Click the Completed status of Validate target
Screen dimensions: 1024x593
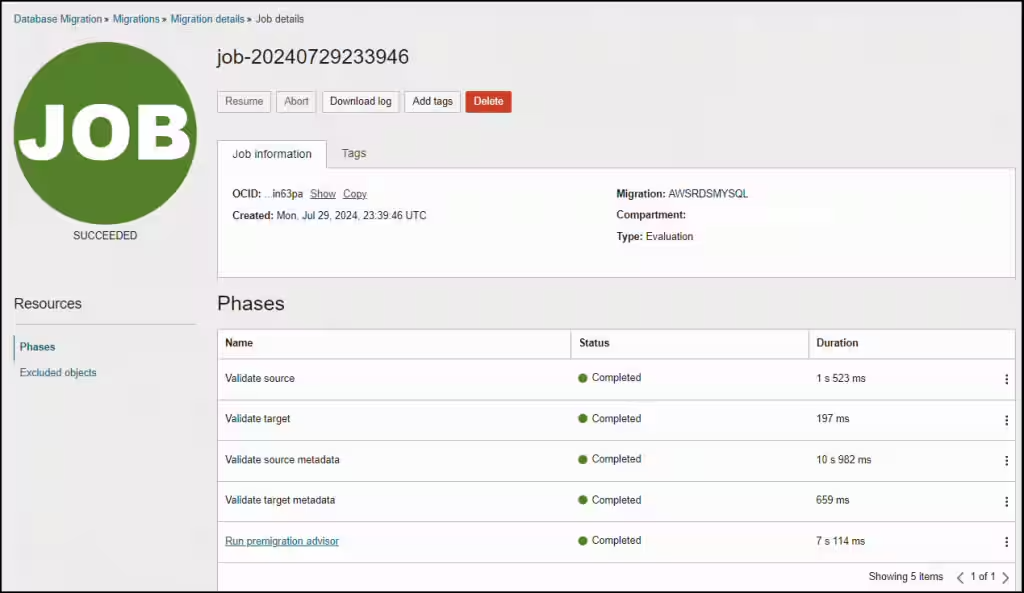[x=610, y=419]
